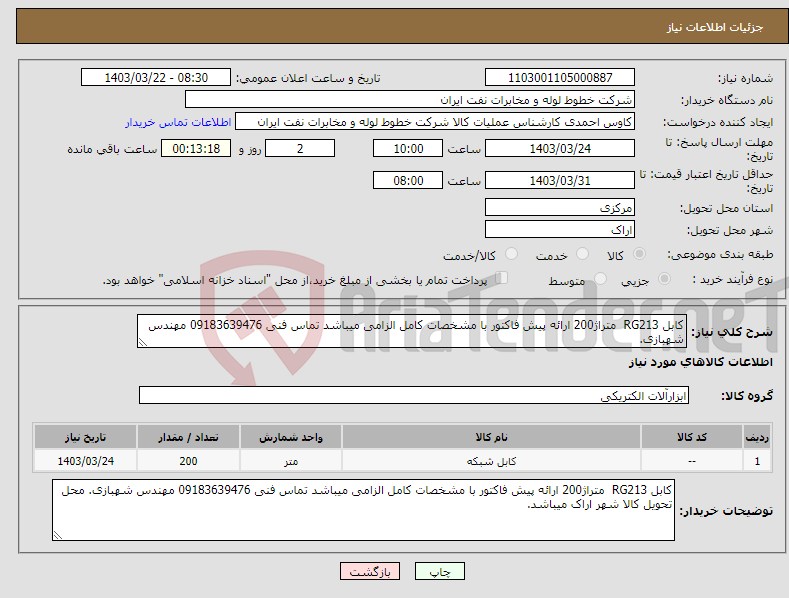Click table cell کابل شبکه
The height and width of the screenshot is (598, 789).
(x=491, y=461)
